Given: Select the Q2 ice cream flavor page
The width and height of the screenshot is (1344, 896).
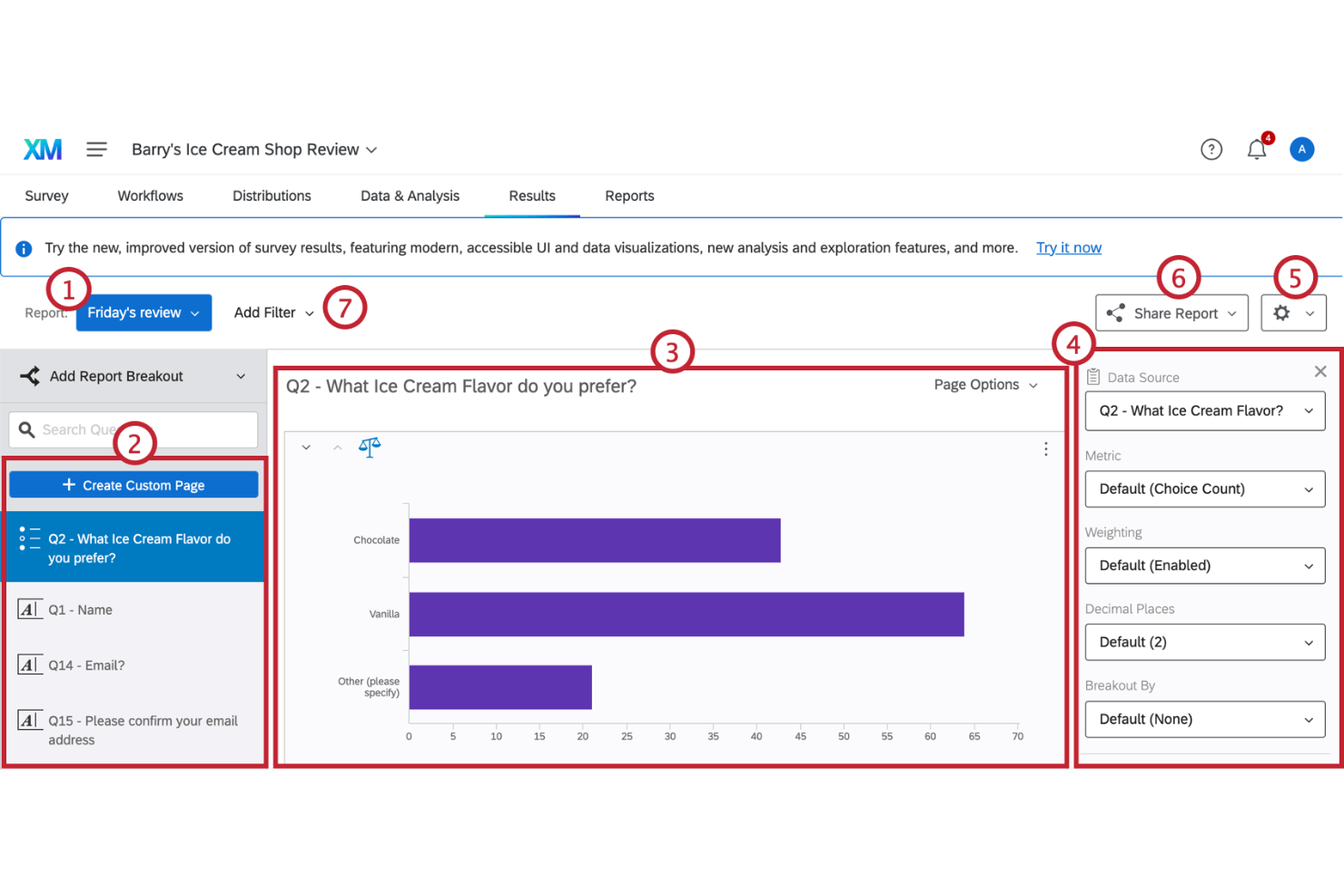Looking at the screenshot, I should coord(133,547).
